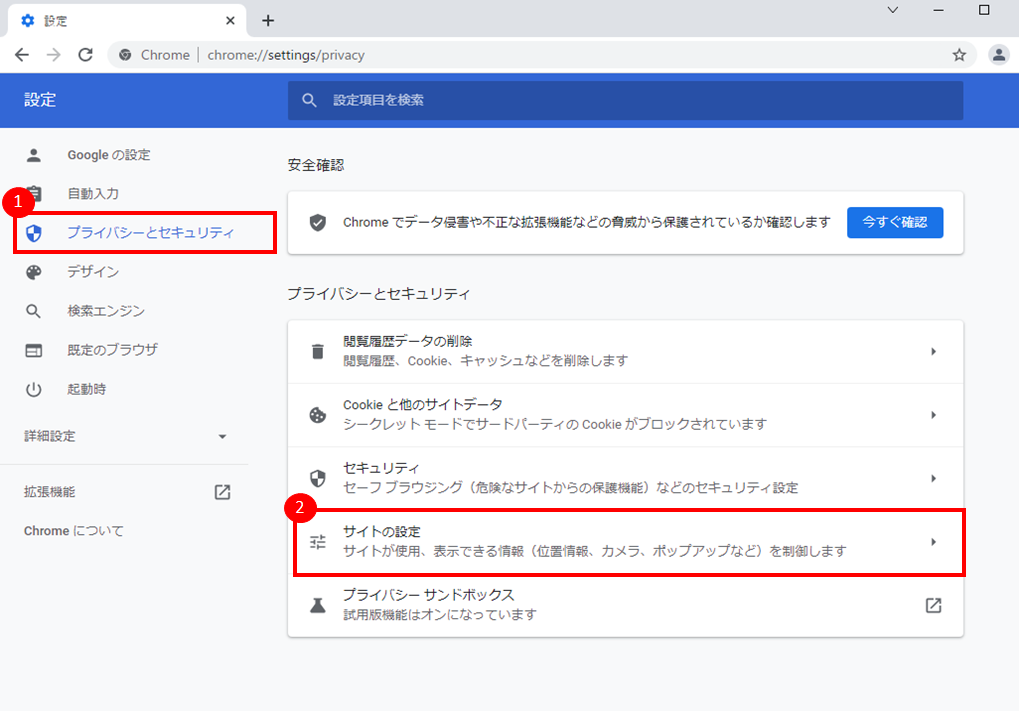Maximize the Chrome window
The image size is (1019, 711).
[984, 10]
